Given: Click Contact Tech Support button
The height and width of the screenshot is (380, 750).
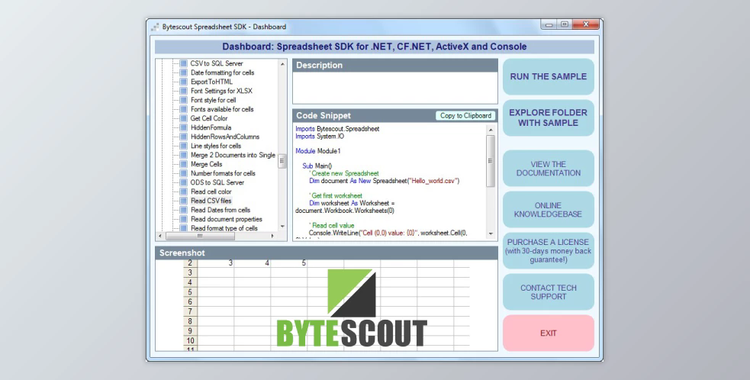Looking at the screenshot, I should [x=548, y=292].
